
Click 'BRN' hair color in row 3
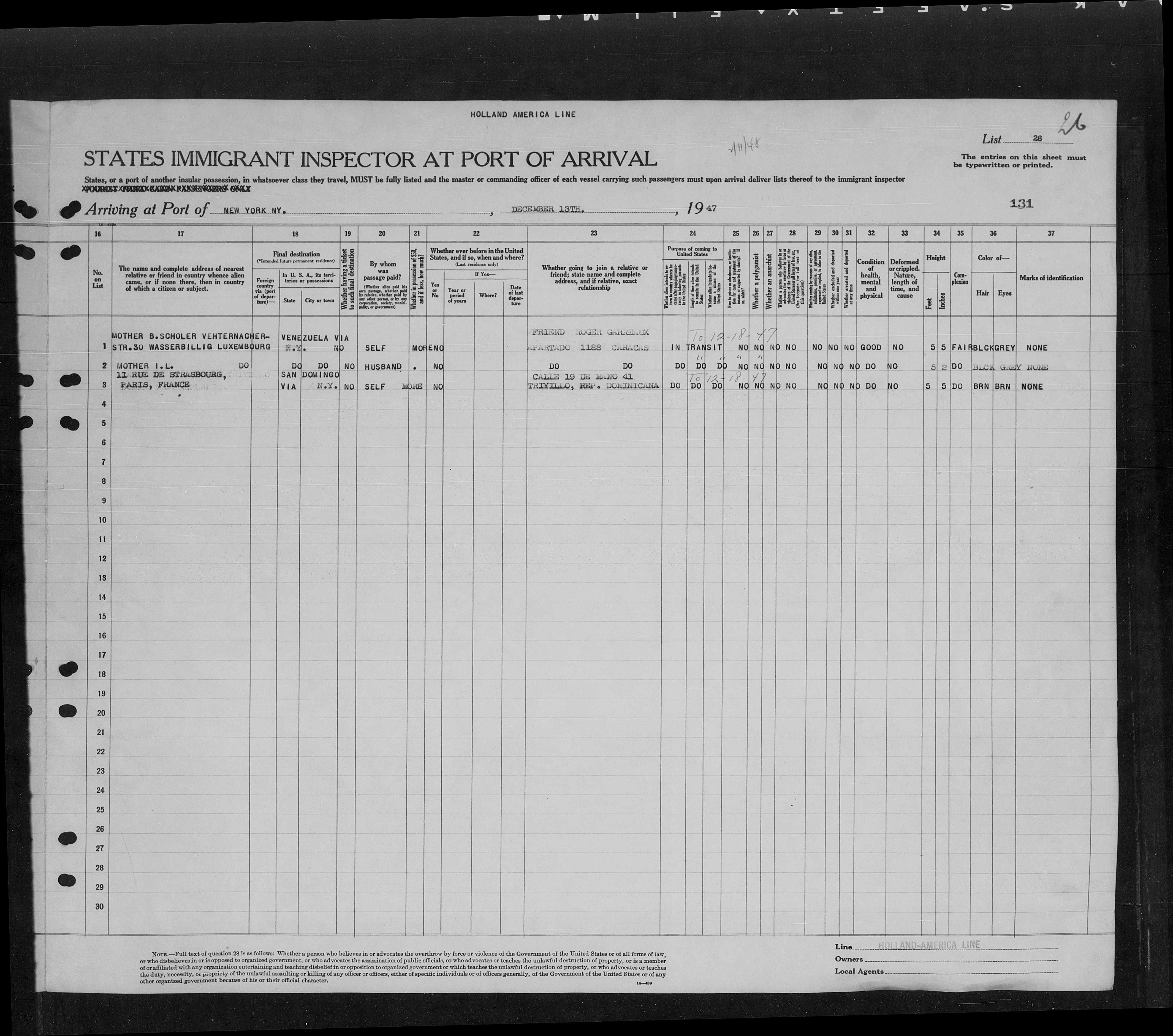981,387
